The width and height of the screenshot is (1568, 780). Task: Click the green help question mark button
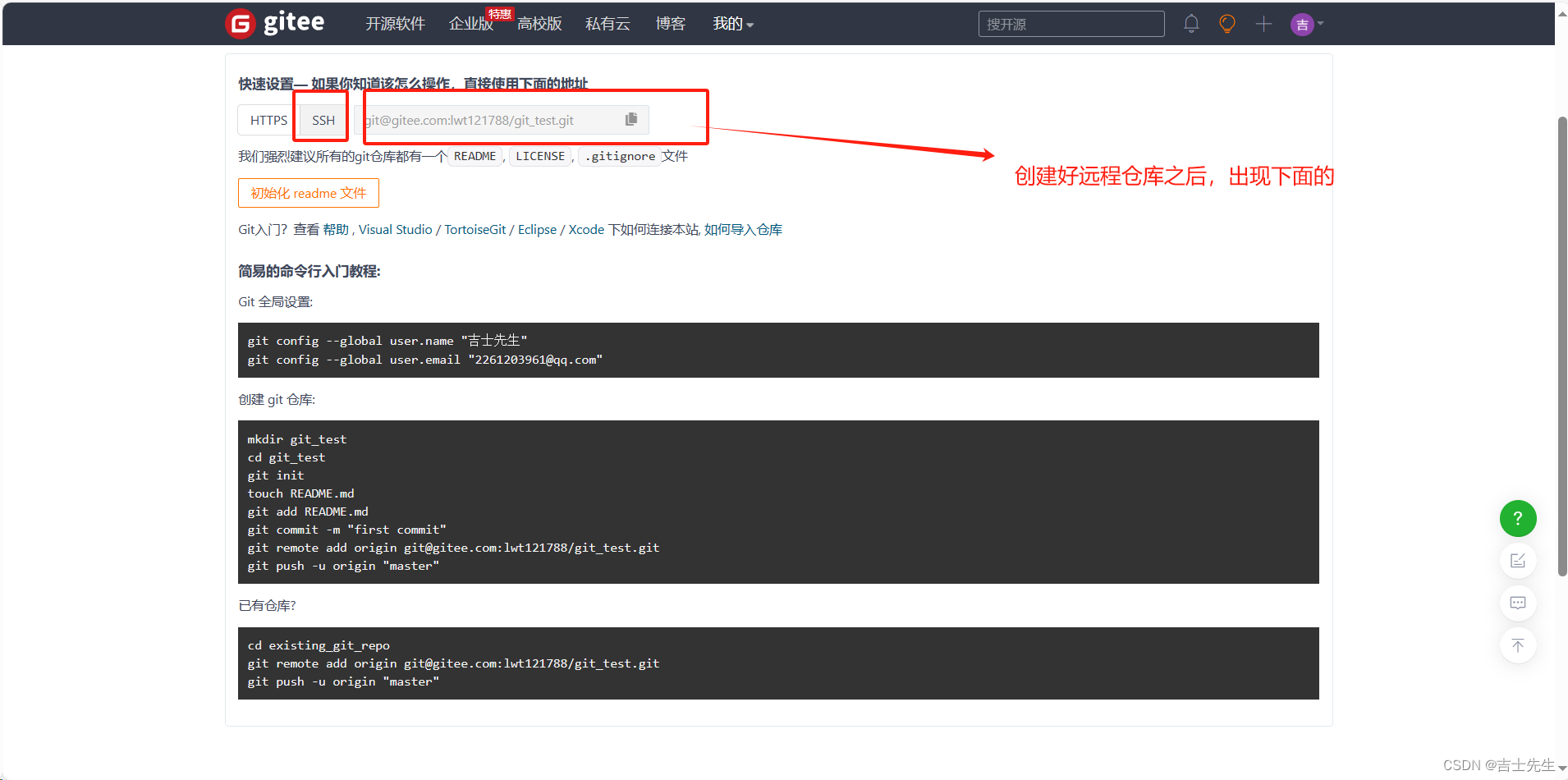point(1518,518)
